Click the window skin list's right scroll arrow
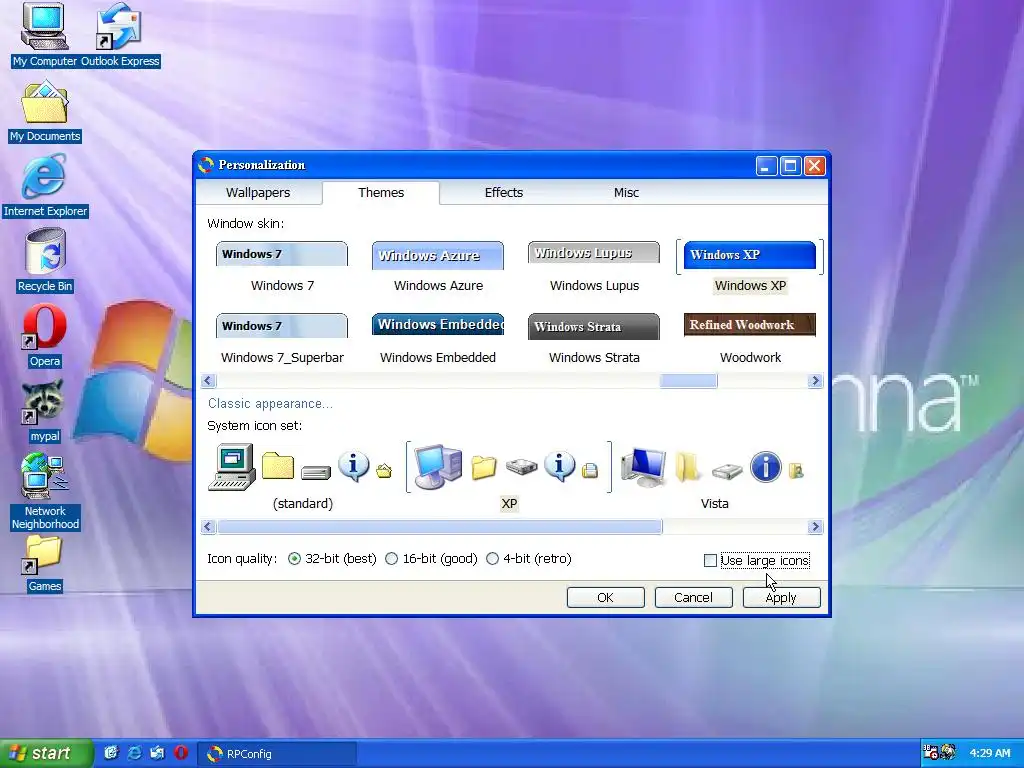Screen dimensions: 1024x768 coord(815,381)
